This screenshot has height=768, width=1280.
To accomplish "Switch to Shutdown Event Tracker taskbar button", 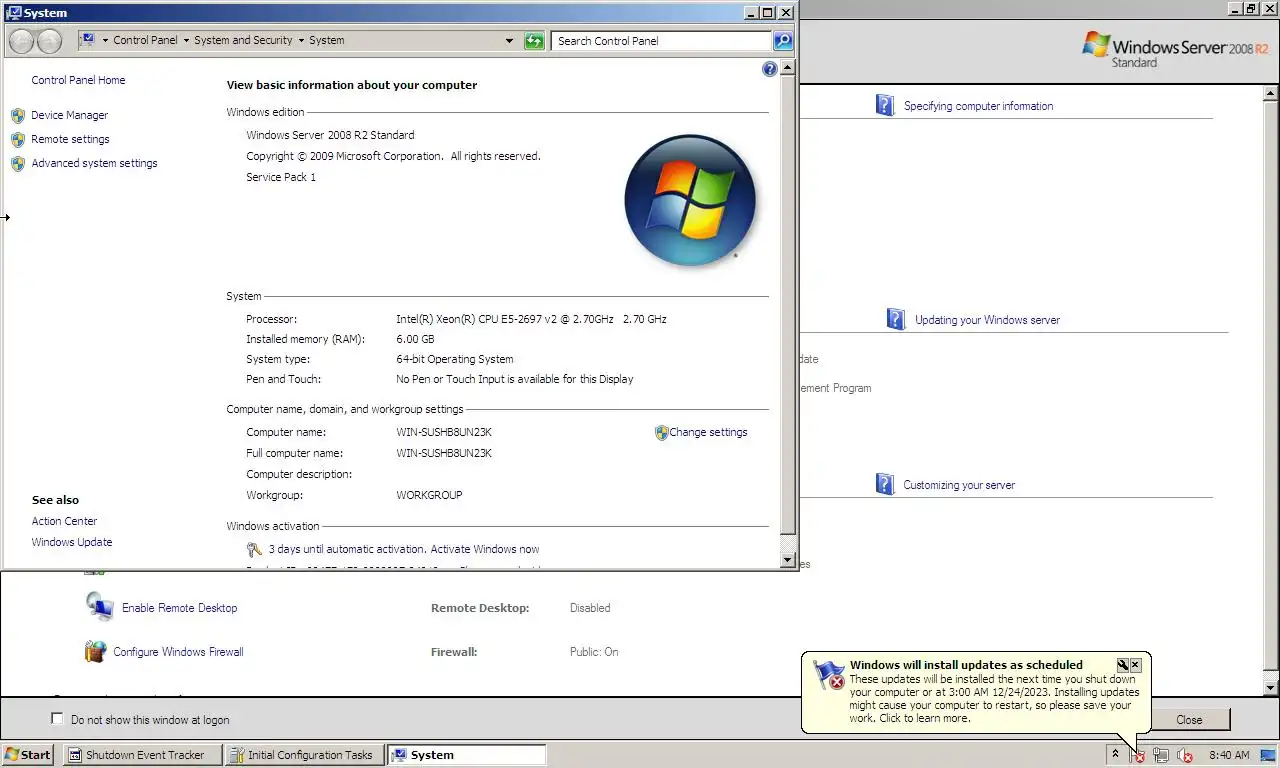I will tap(142, 755).
